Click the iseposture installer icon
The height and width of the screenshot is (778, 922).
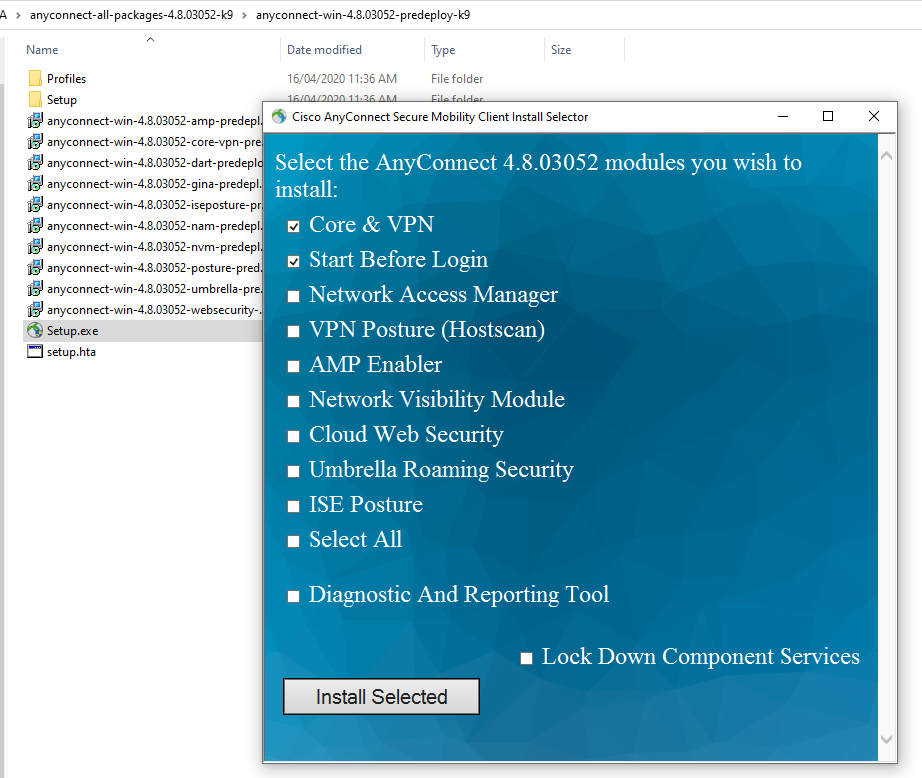pyautogui.click(x=35, y=205)
